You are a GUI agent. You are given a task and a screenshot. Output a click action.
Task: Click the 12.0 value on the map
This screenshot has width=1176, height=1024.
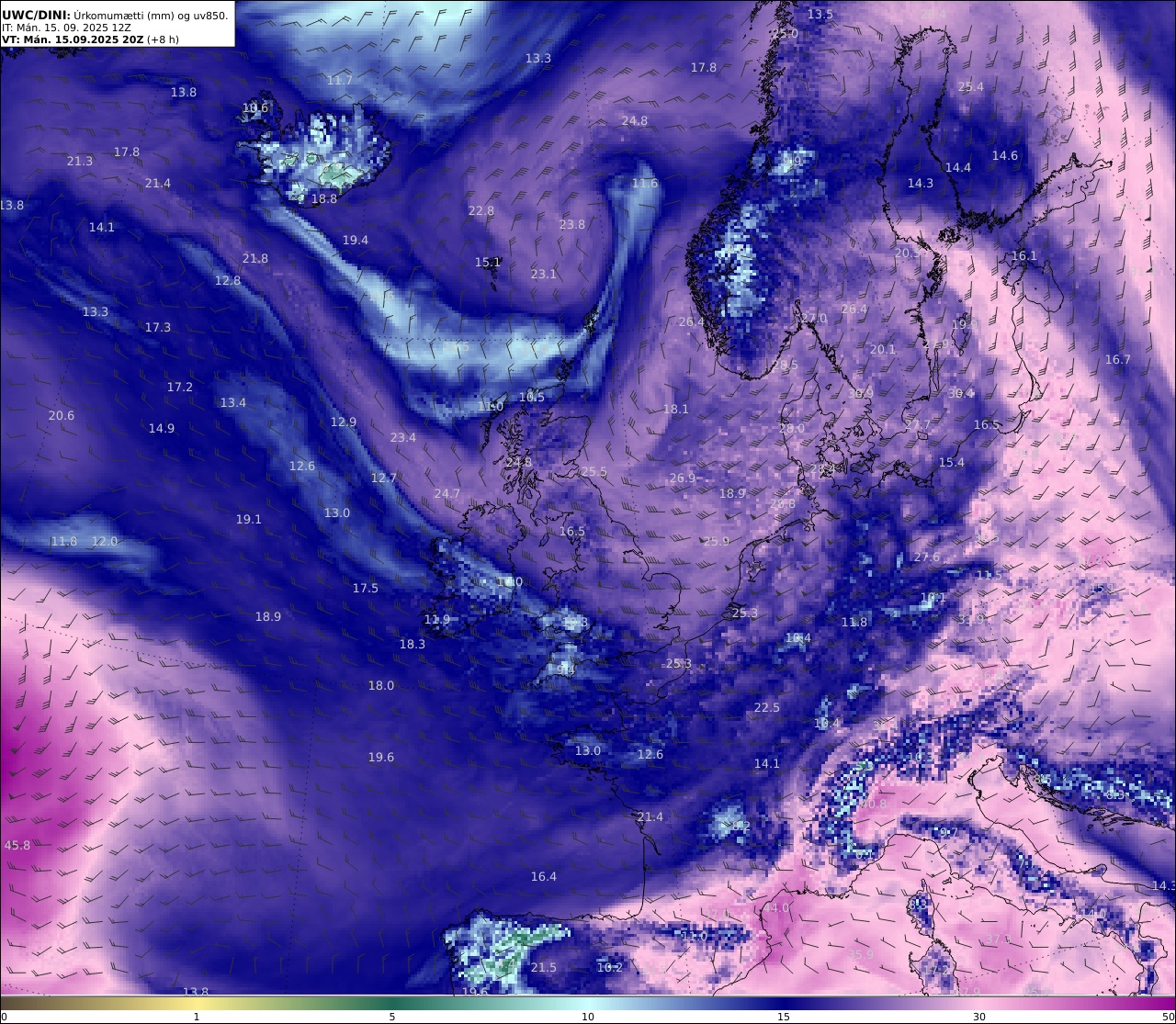point(105,542)
